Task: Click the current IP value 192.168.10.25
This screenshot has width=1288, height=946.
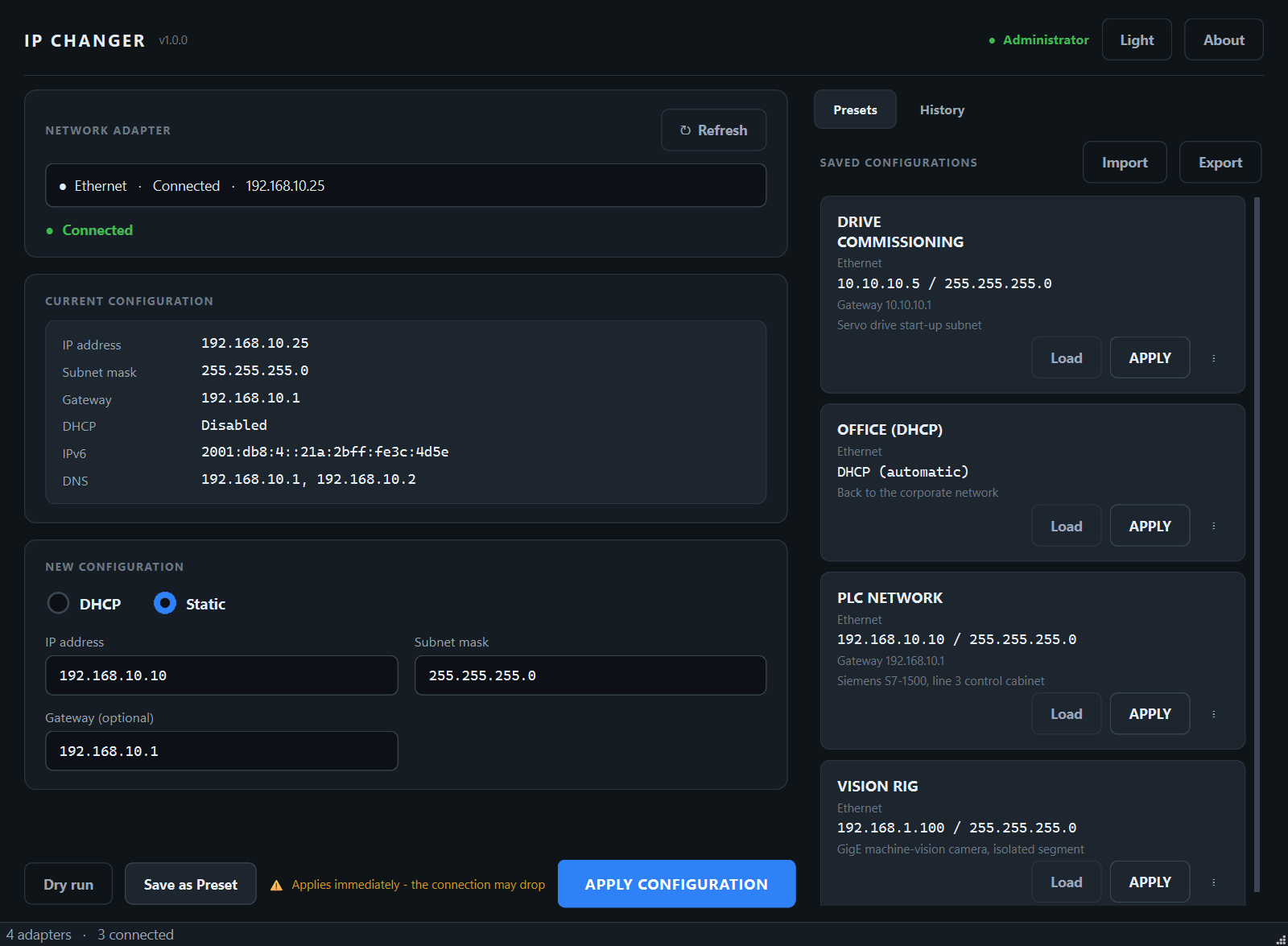Action: tap(255, 343)
